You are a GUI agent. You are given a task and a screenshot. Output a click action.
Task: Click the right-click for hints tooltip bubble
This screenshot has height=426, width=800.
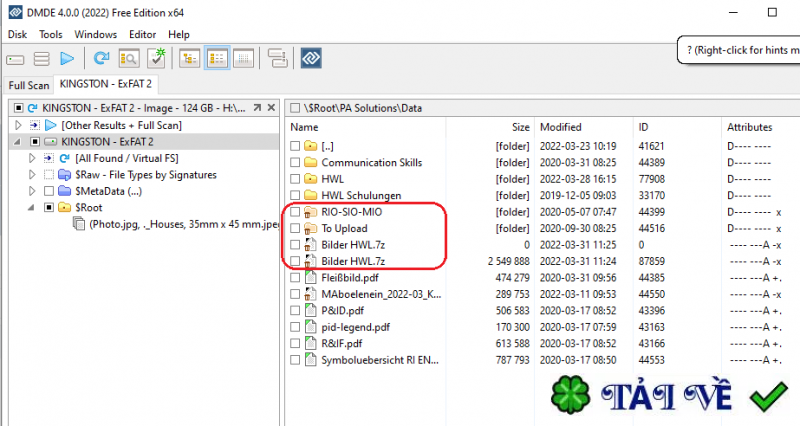point(740,50)
